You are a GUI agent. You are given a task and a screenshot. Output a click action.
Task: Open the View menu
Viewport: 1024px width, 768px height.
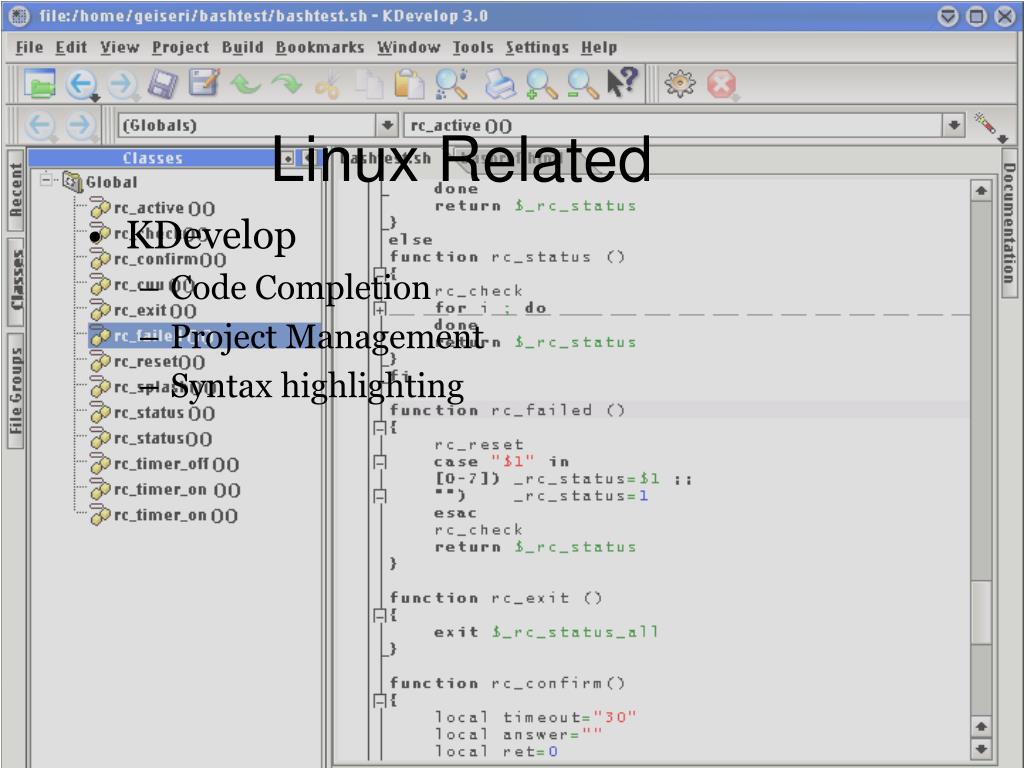(120, 47)
